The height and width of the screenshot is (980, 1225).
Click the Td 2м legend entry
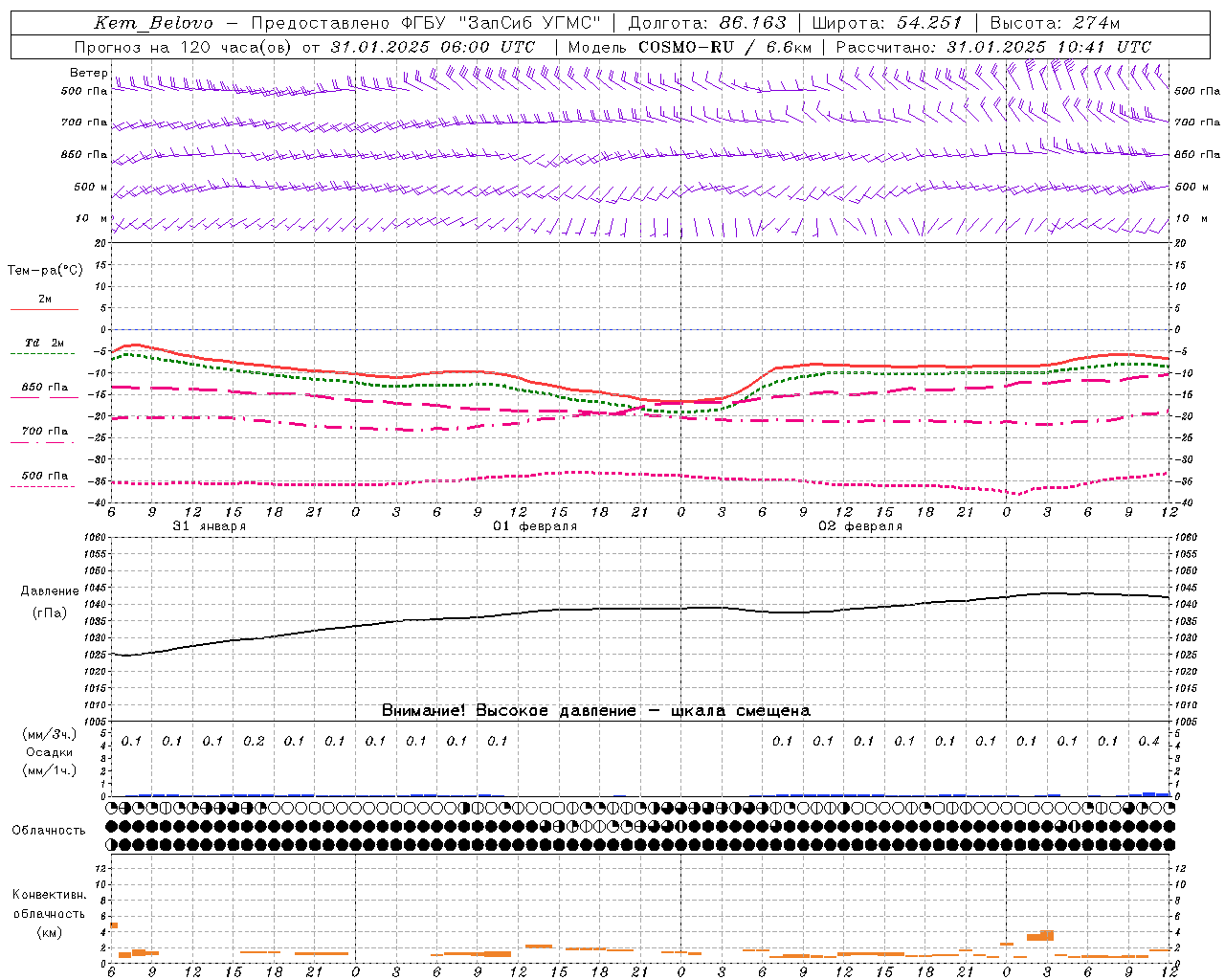coord(45,343)
